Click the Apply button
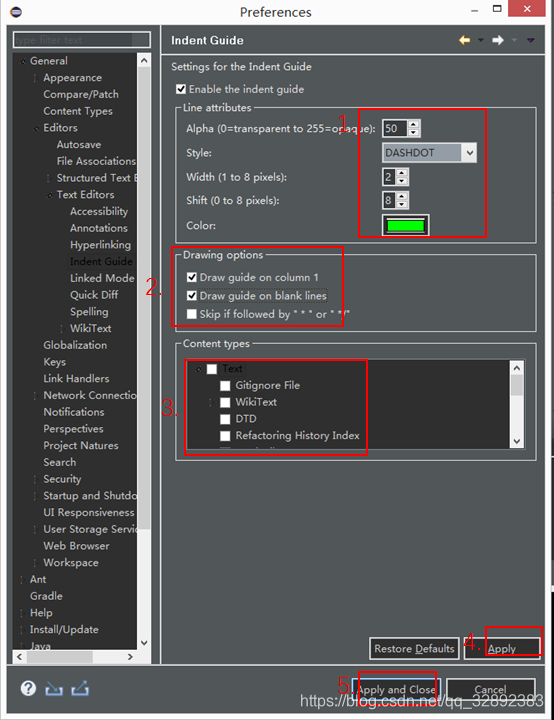The height and width of the screenshot is (720, 554). pos(502,648)
